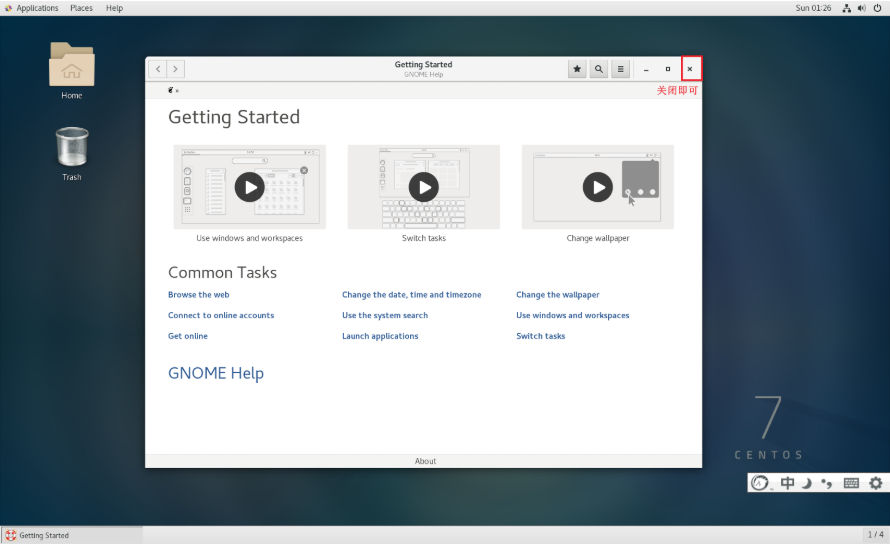Follow the Browse the web link
Viewport: 890px width, 544px height.
[199, 295]
